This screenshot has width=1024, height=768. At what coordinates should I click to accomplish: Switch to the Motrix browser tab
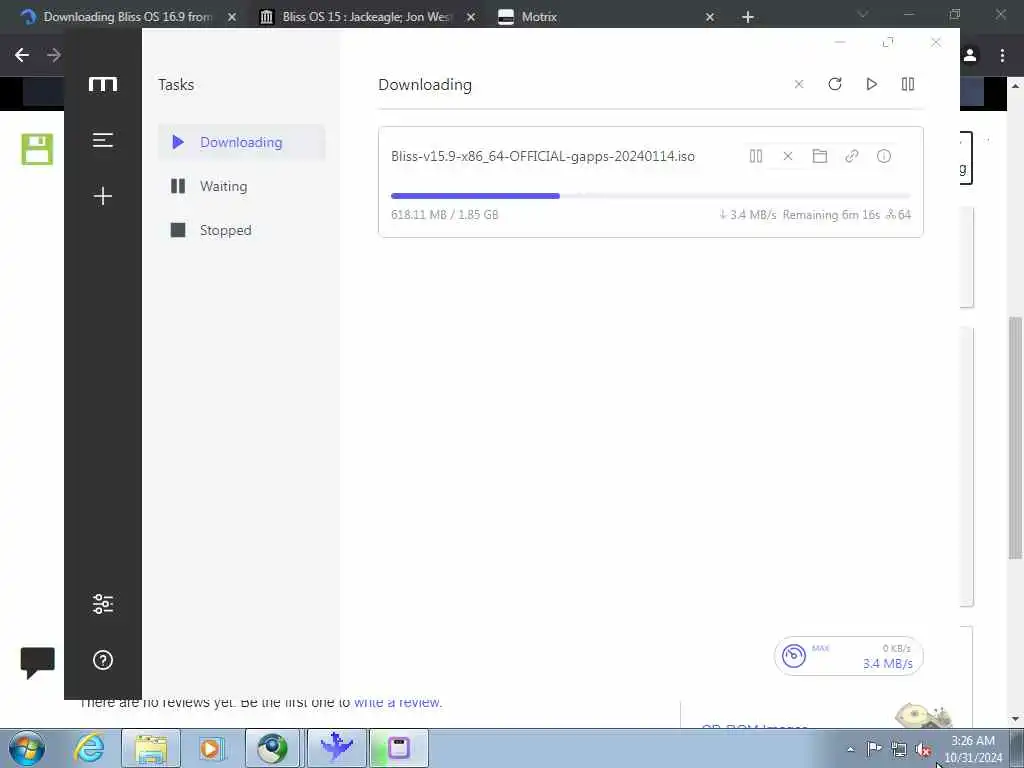pyautogui.click(x=604, y=17)
